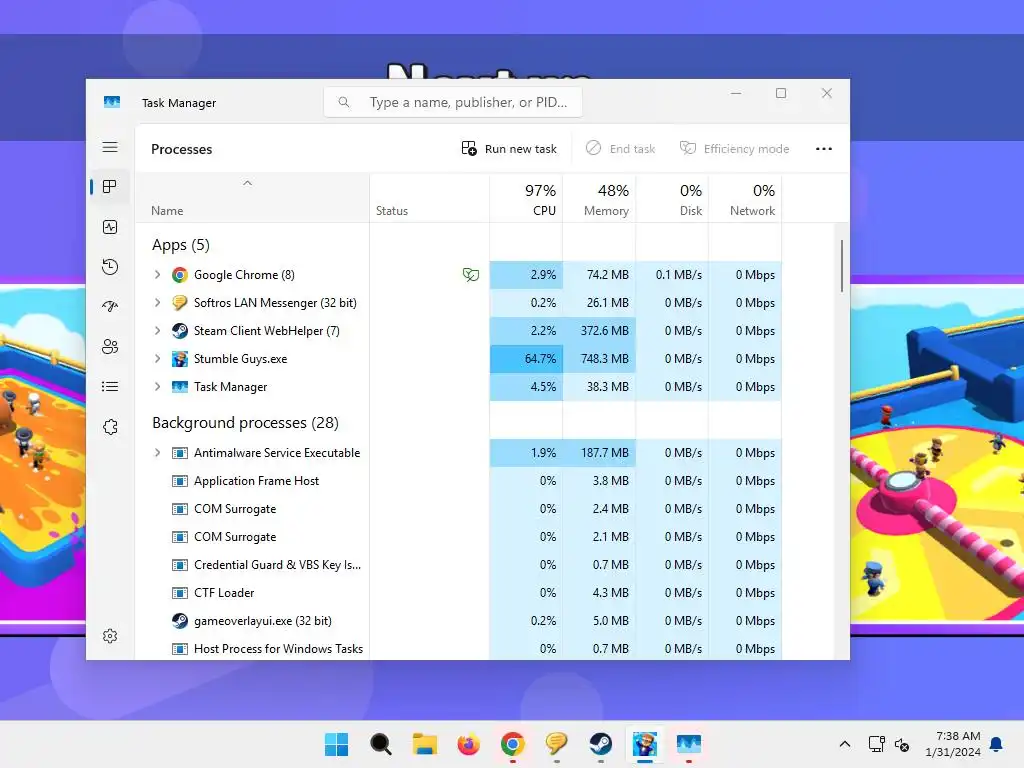Viewport: 1024px width, 768px height.
Task: Sort processes by the Network column
Action: [x=745, y=199]
